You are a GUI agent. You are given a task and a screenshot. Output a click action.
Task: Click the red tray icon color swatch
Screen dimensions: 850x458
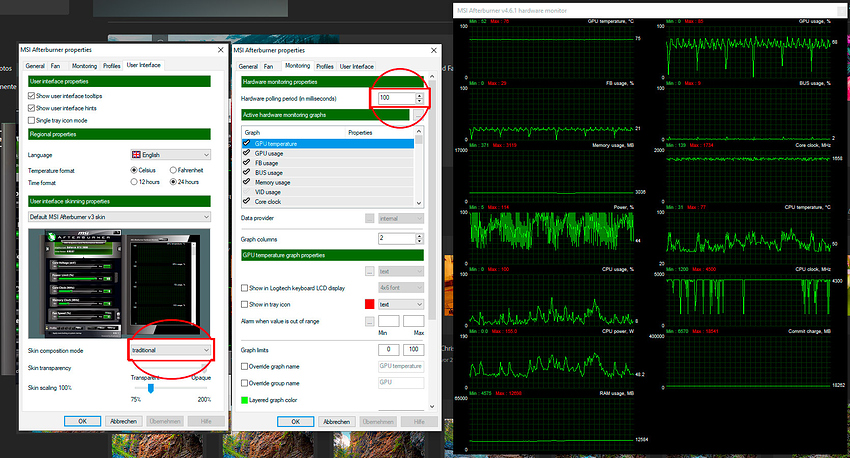(x=369, y=304)
